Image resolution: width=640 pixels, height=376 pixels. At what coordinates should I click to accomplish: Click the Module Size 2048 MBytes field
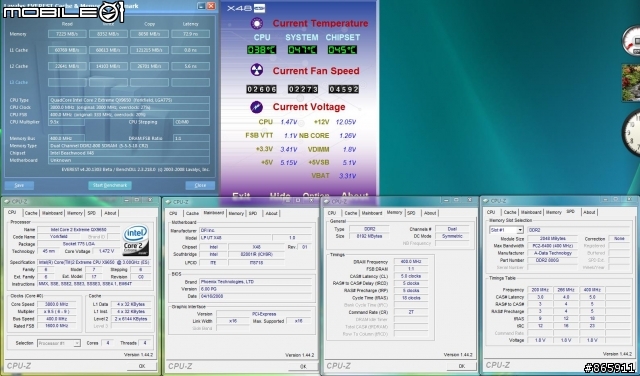(553, 239)
